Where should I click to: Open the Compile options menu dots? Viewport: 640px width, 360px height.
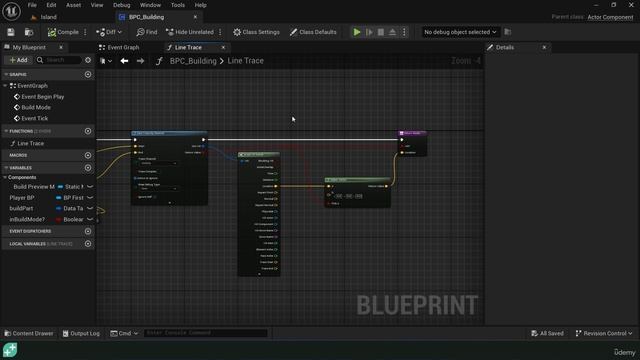coord(85,32)
